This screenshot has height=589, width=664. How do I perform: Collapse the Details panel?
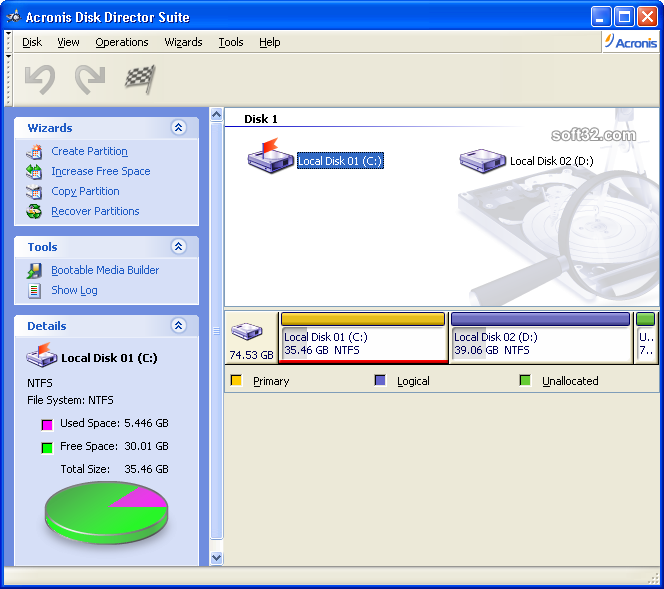tap(179, 326)
